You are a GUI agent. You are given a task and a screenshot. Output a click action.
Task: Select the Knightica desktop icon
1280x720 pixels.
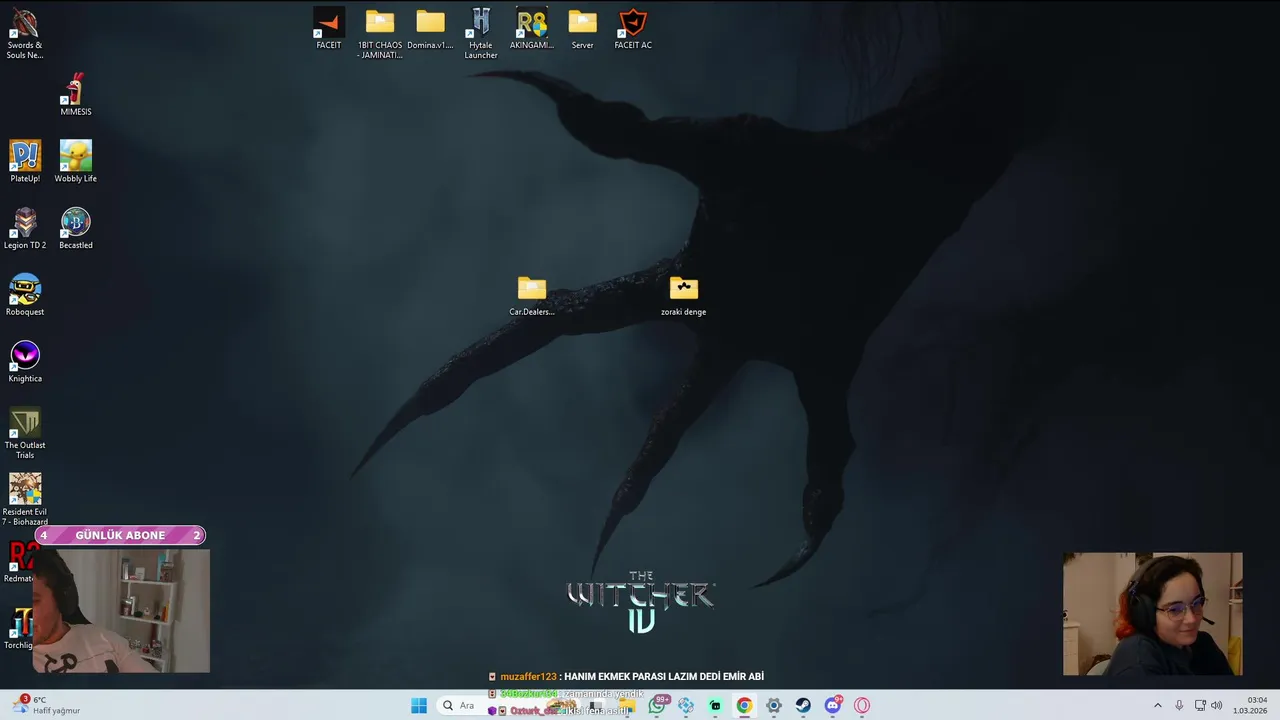[x=25, y=362]
